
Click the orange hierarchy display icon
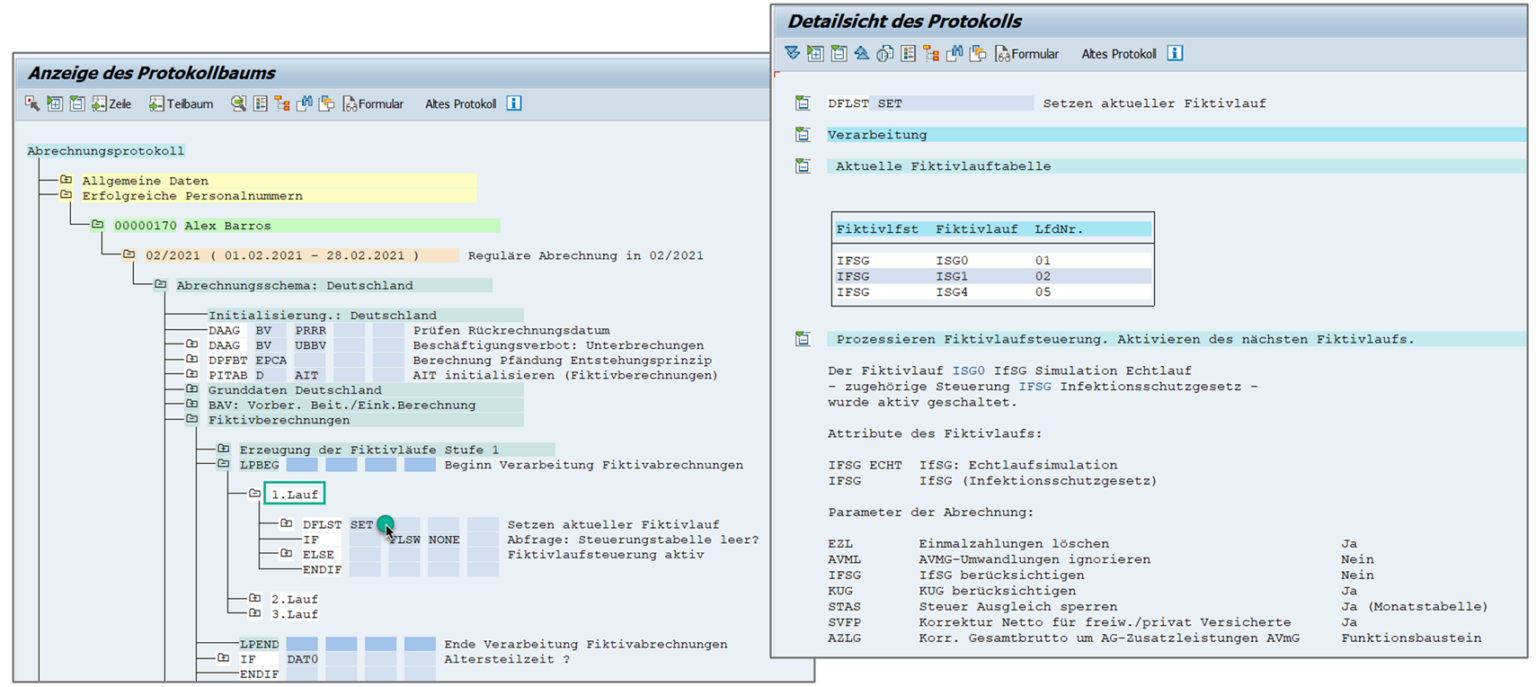[x=283, y=103]
